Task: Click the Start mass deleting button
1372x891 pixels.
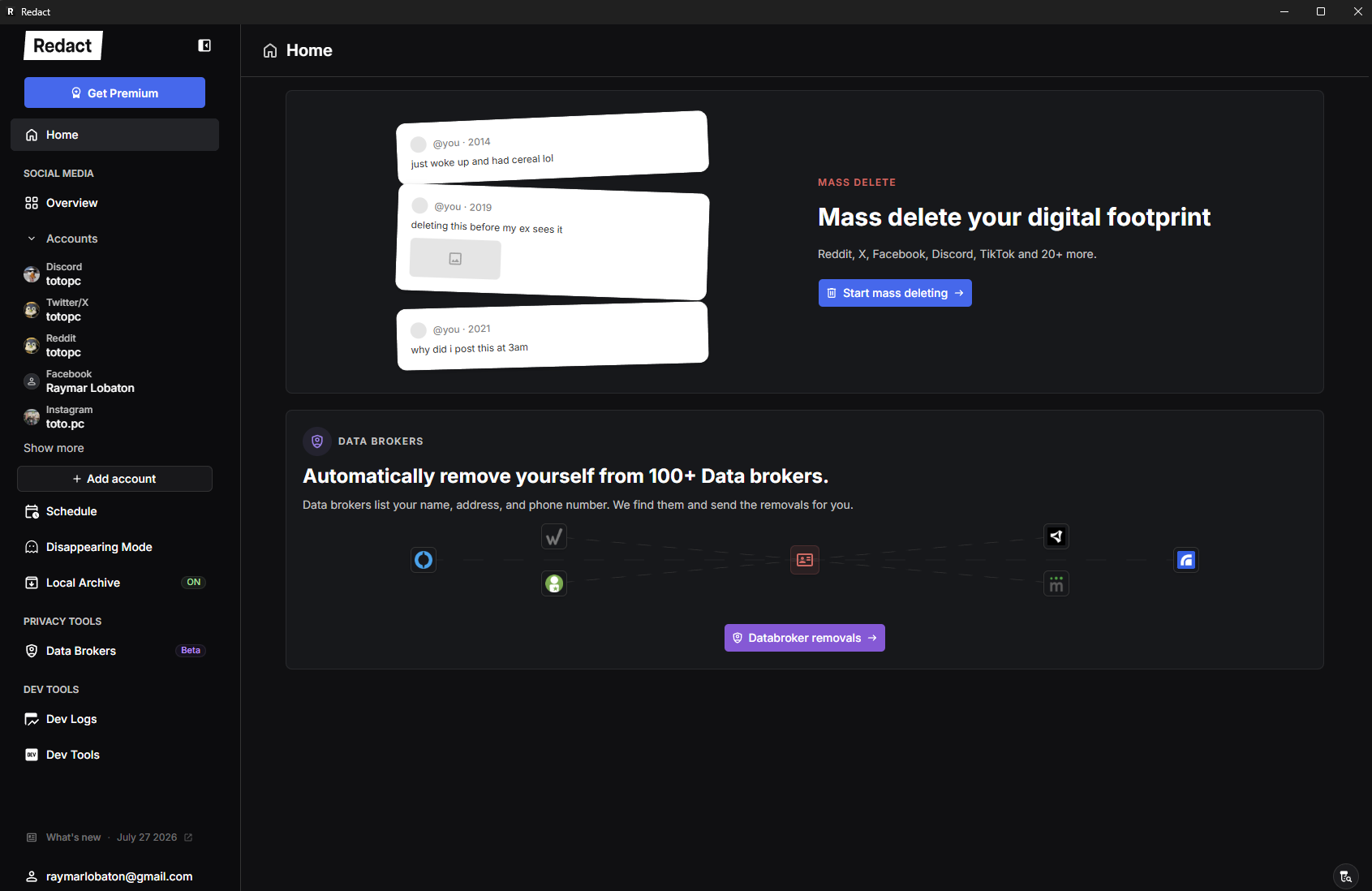Action: tap(895, 293)
